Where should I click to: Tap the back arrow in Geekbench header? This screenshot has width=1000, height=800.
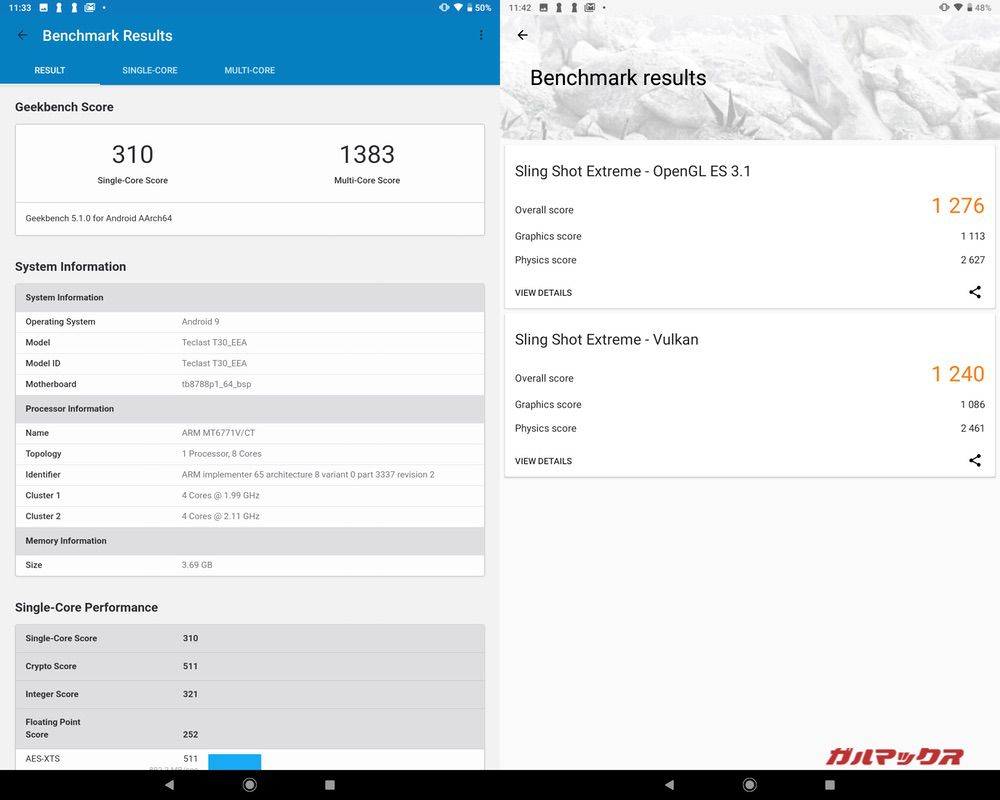pos(23,35)
